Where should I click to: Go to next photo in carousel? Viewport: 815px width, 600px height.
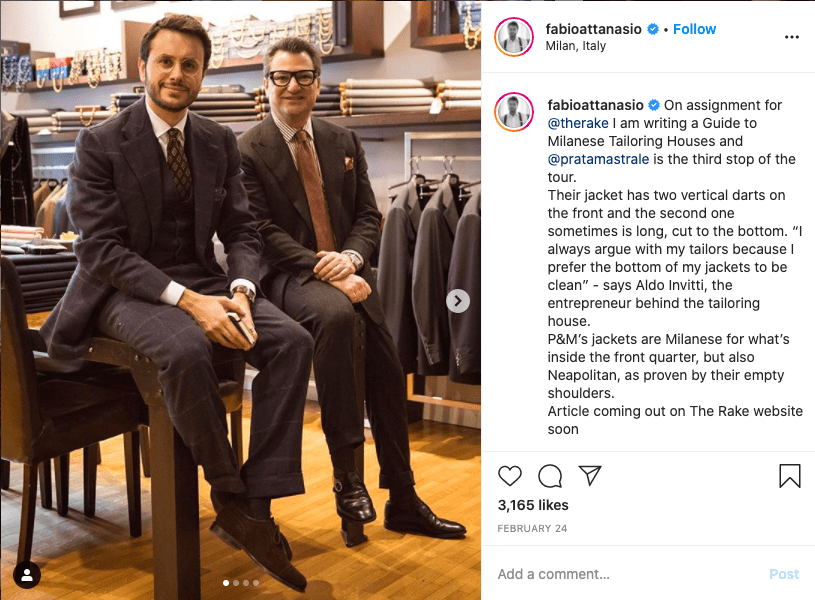pos(458,300)
